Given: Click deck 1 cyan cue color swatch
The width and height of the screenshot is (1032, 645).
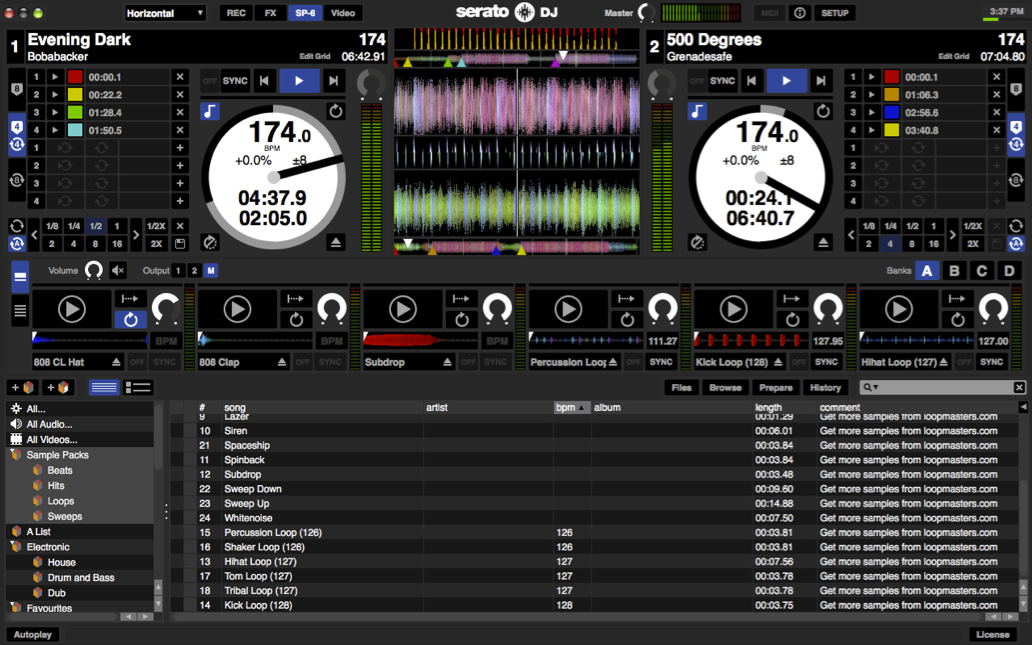Looking at the screenshot, I should click(x=75, y=130).
